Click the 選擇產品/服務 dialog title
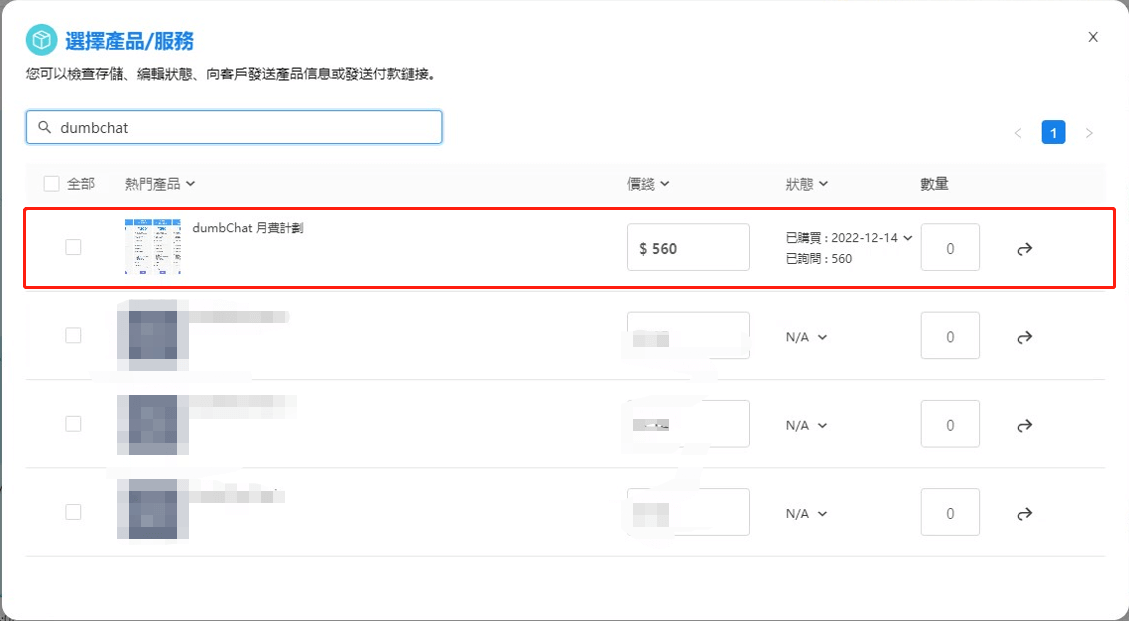Screen dimensions: 1129x621 (x=130, y=41)
